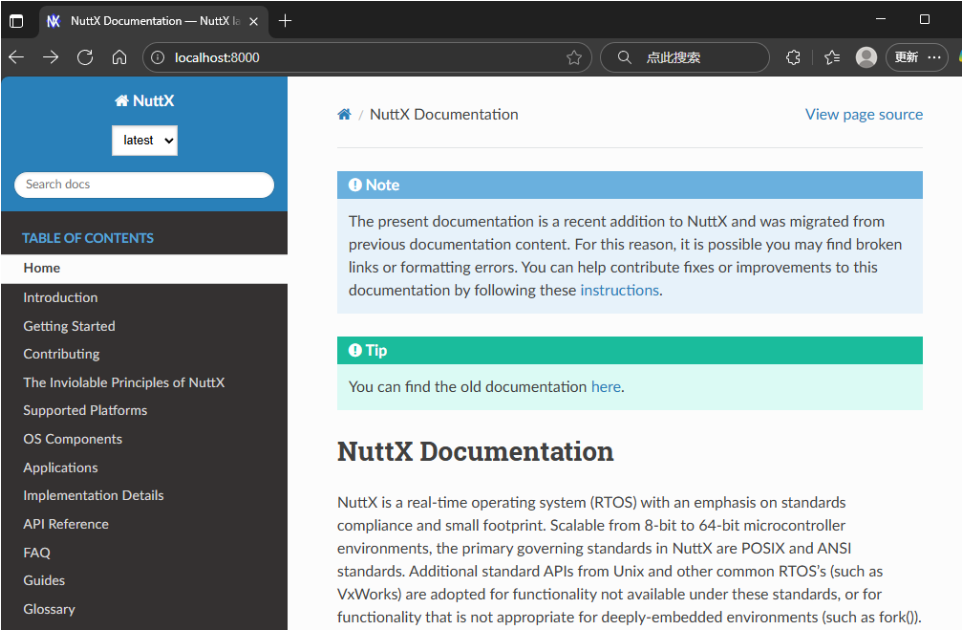Image resolution: width=963 pixels, height=630 pixels.
Task: View site information icon in address bar
Action: point(158,58)
